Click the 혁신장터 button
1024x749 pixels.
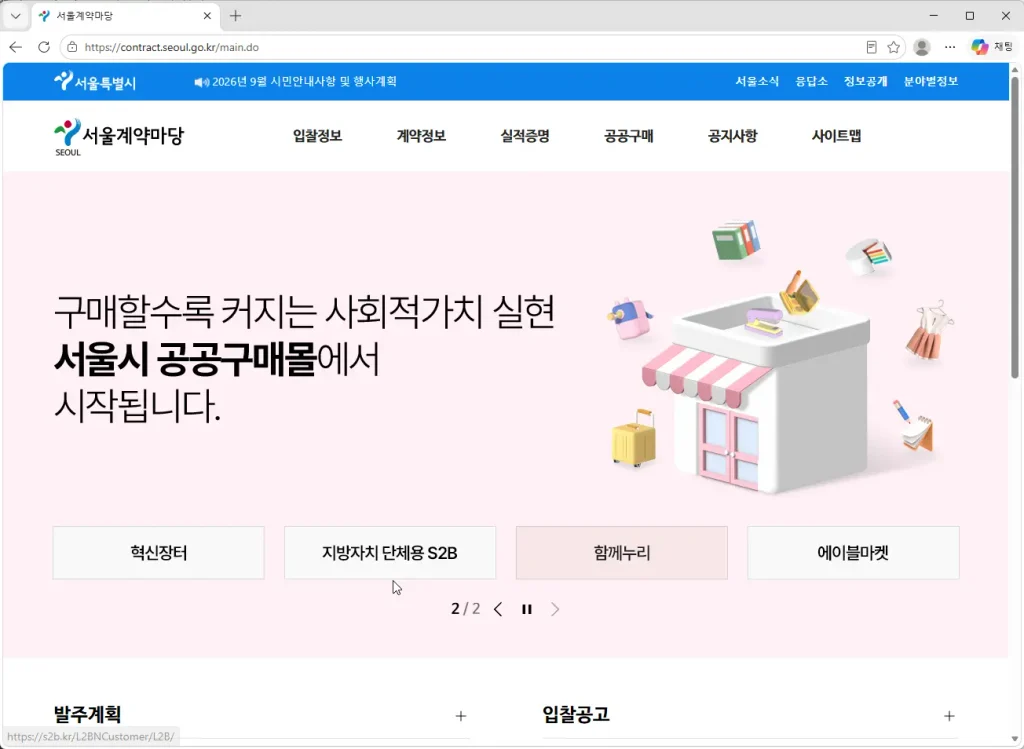click(159, 552)
